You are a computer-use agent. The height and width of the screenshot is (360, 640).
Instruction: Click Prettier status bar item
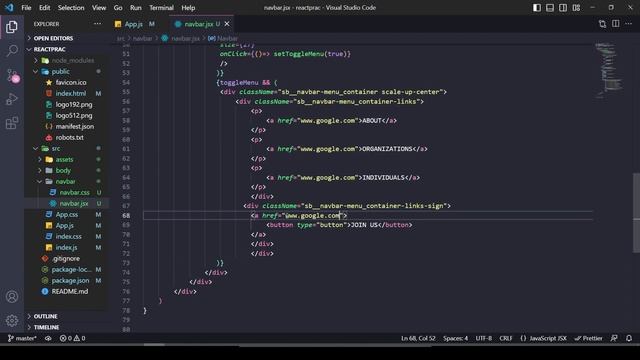(x=588, y=338)
